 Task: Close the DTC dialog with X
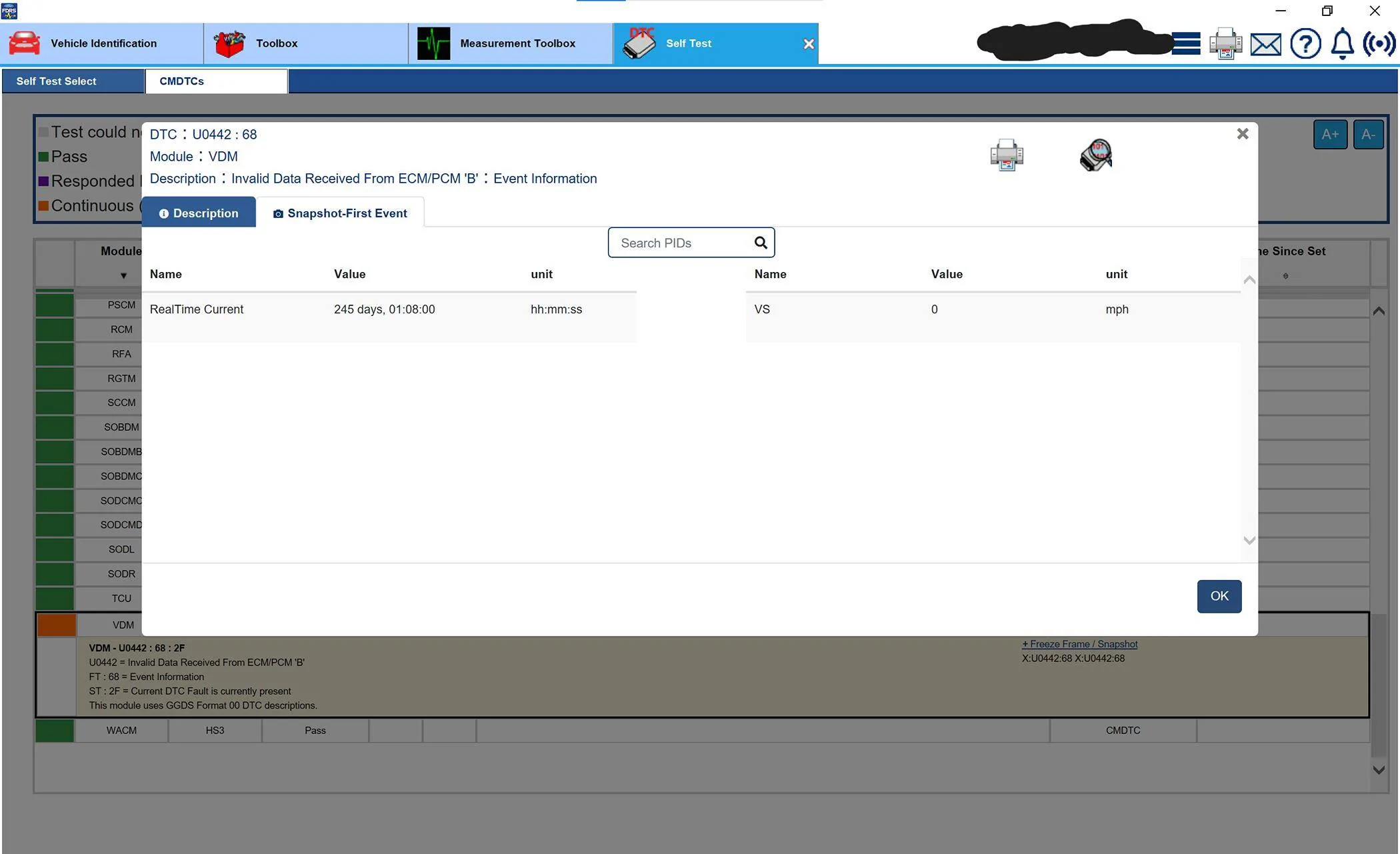1243,134
